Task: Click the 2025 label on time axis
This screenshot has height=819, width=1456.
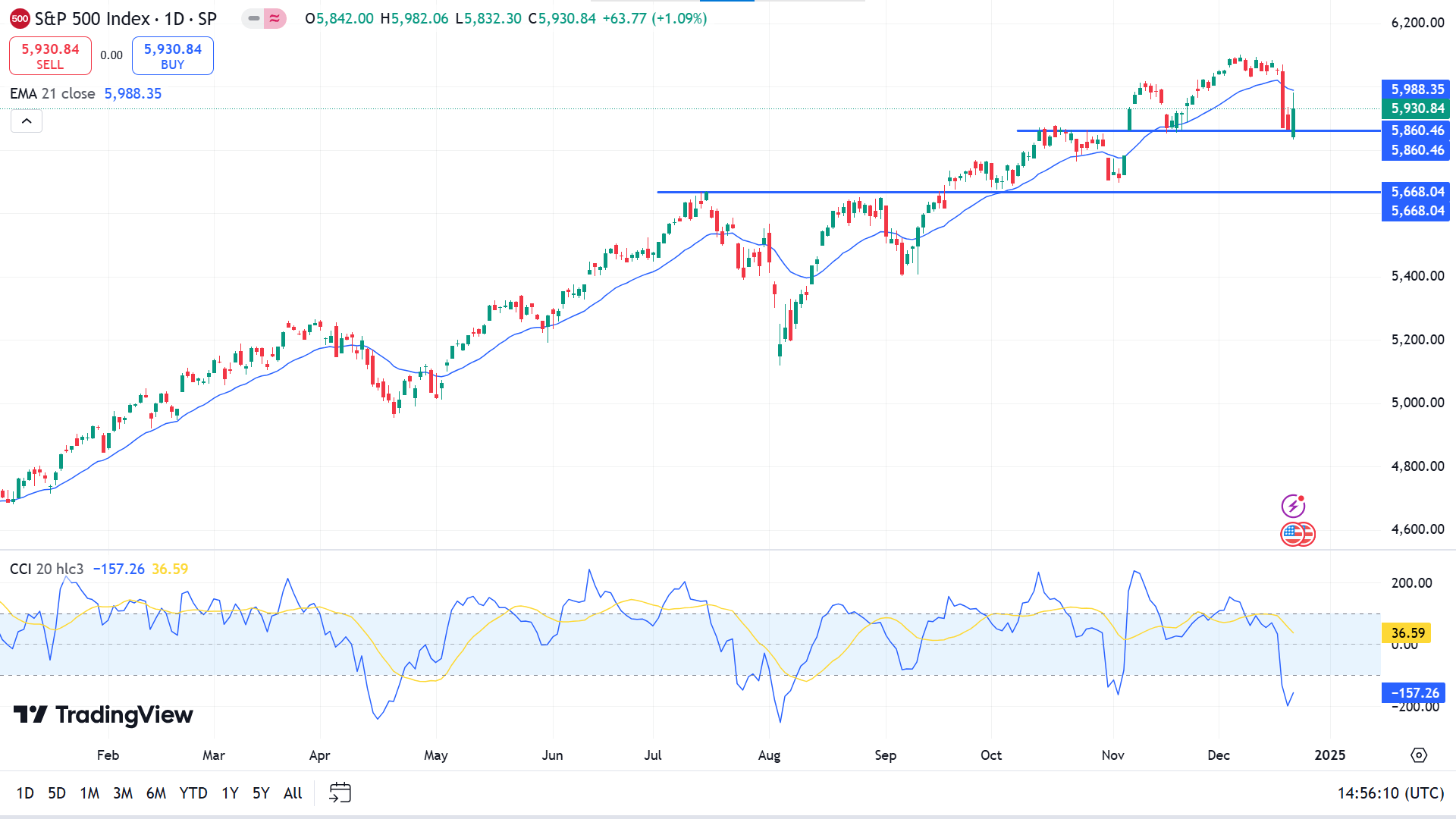Action: pos(1329,755)
